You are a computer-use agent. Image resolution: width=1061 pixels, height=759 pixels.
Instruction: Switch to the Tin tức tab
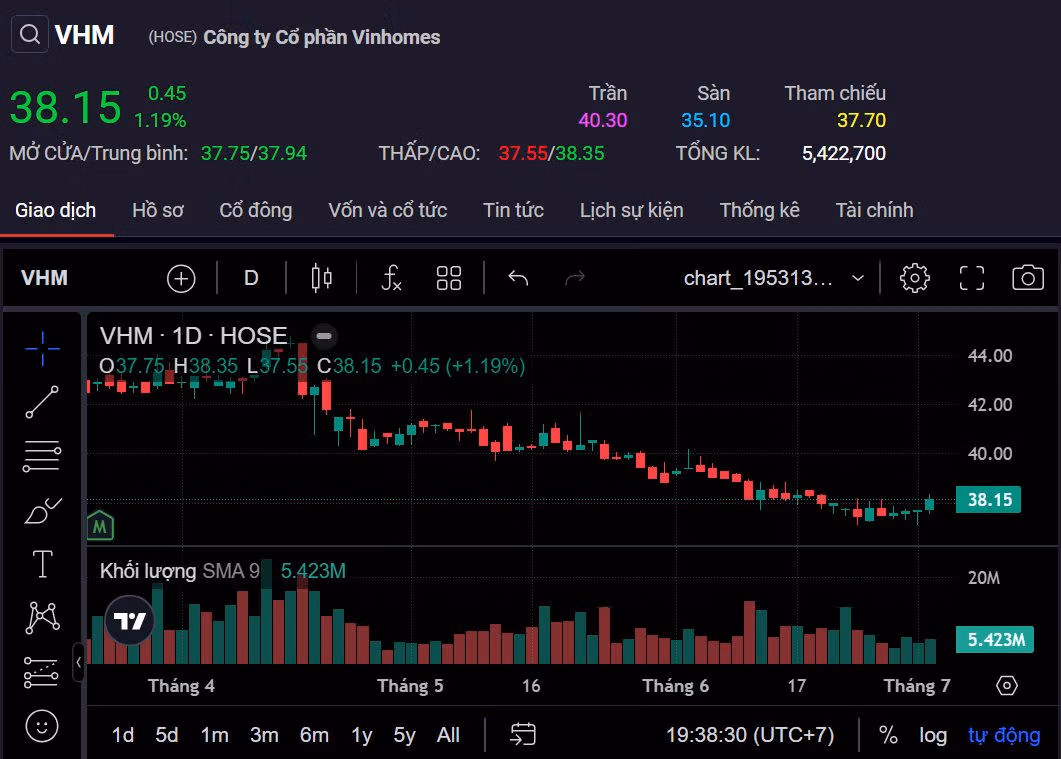pos(513,210)
